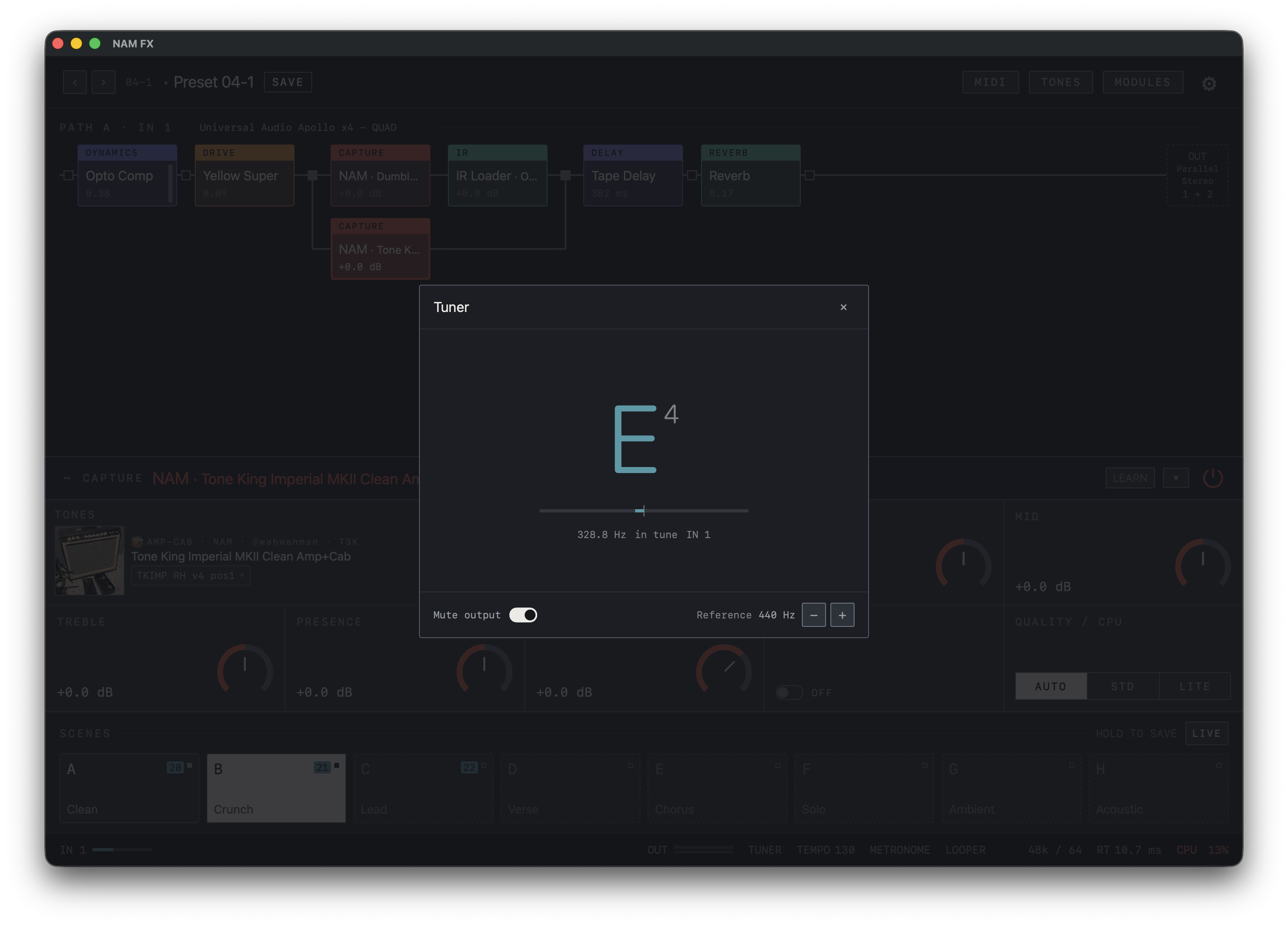Image resolution: width=1288 pixels, height=926 pixels.
Task: Select scene H Acoustic
Action: [1159, 788]
